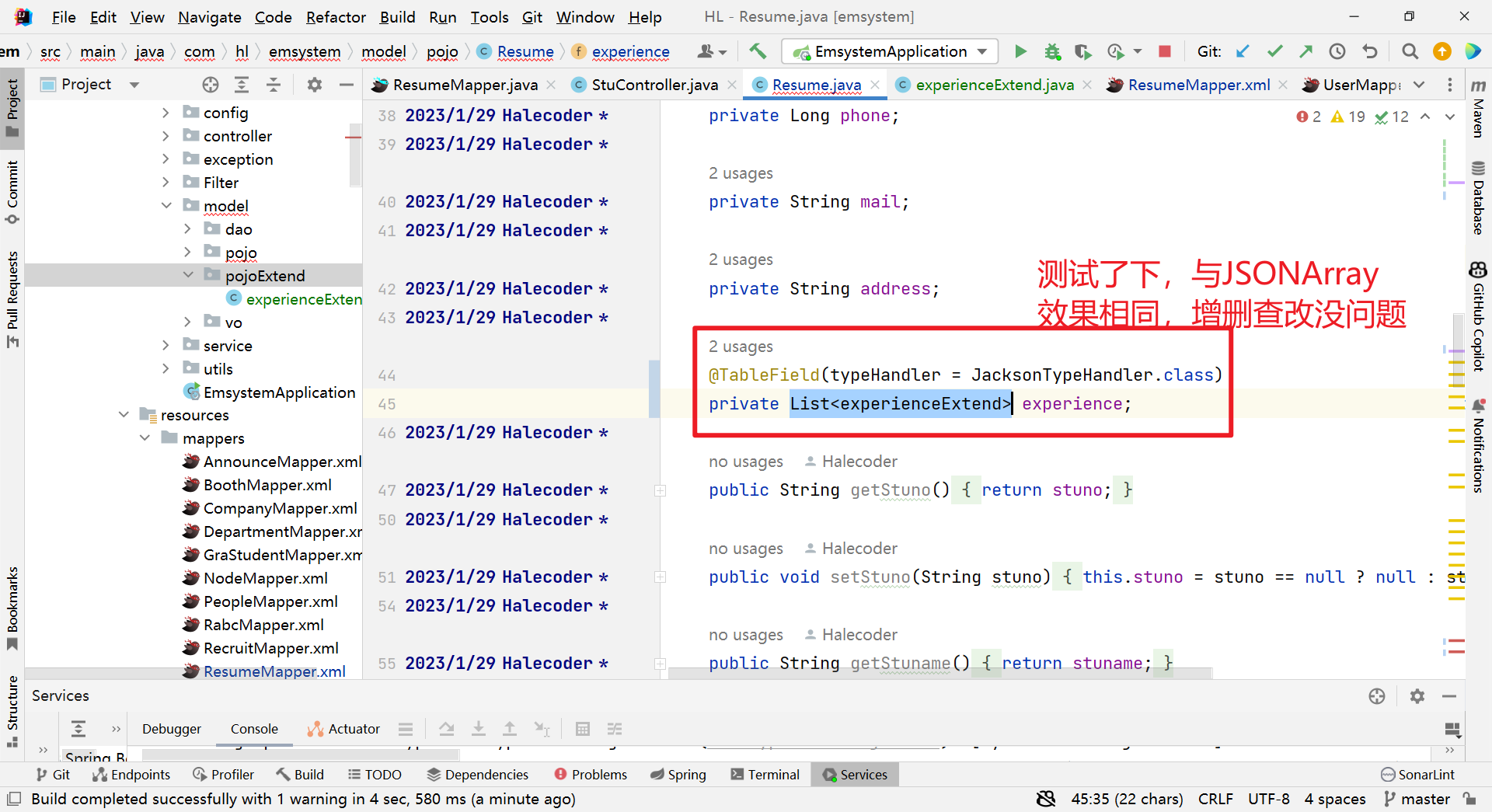Open ResumeMapper.xml in the project tree
This screenshot has width=1492, height=812.
pos(274,671)
